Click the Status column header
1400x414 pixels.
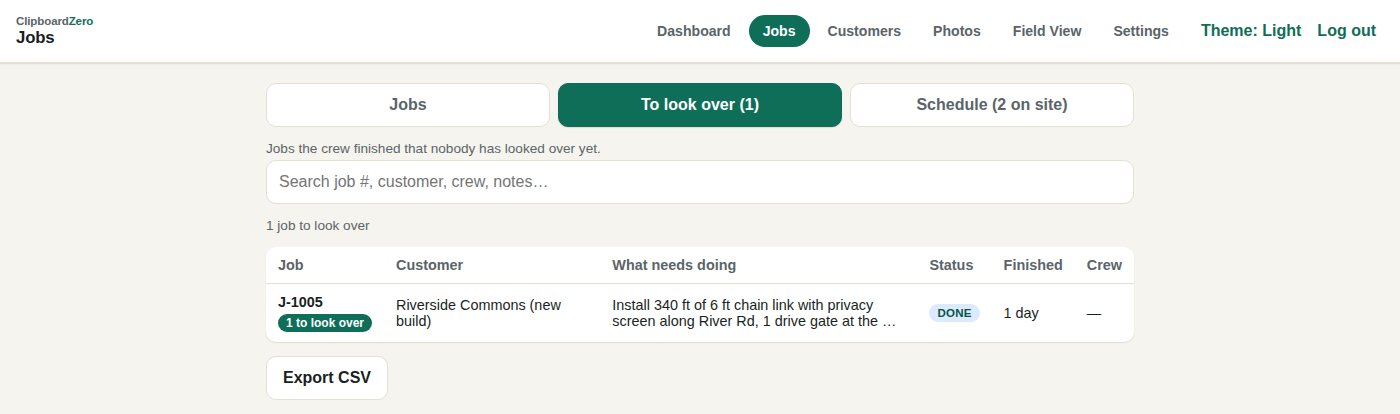(x=951, y=265)
